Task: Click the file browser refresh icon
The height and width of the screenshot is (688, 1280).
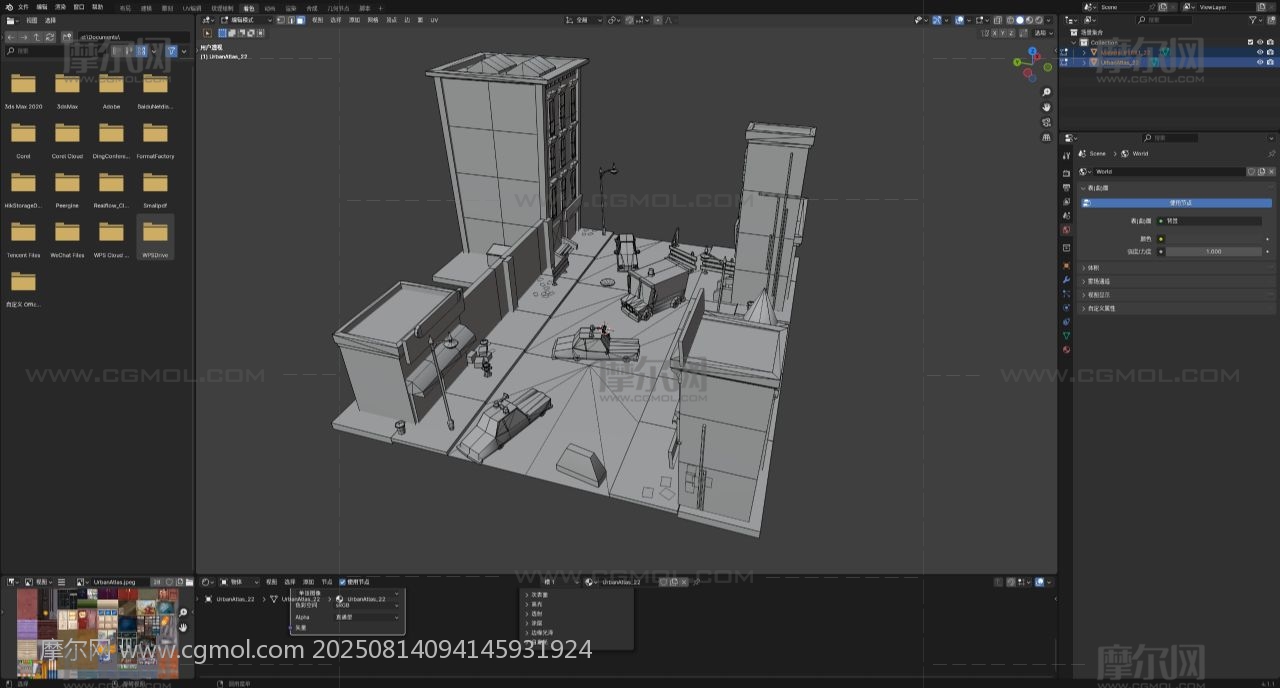Action: tap(50, 37)
